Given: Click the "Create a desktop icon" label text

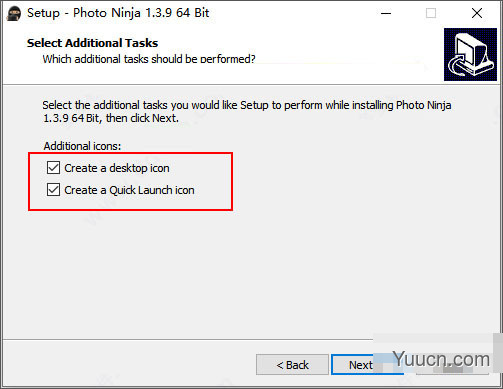Looking at the screenshot, I should pyautogui.click(x=117, y=168).
